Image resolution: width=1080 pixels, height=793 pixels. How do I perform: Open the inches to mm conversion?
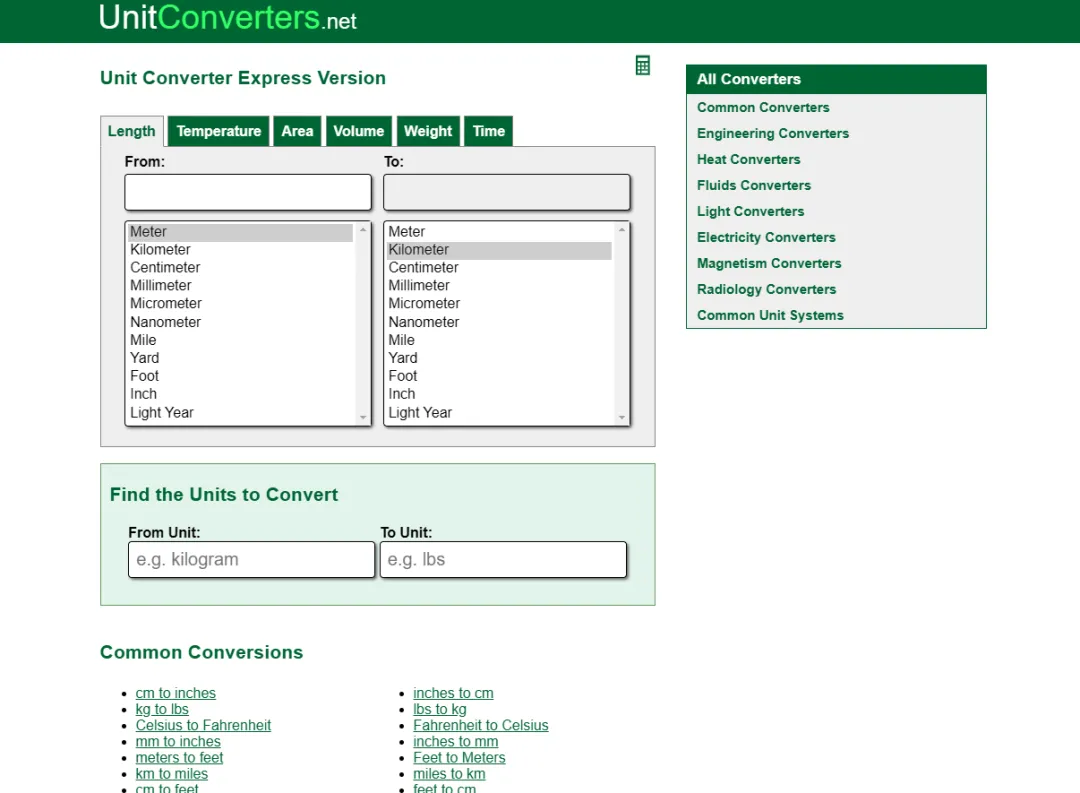[x=455, y=741]
